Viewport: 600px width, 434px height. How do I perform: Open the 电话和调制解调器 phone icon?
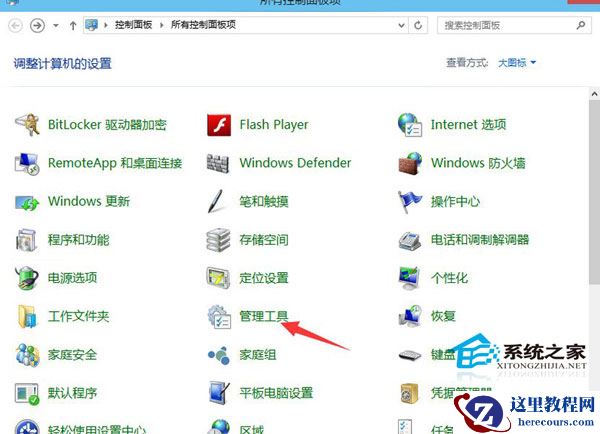point(410,241)
